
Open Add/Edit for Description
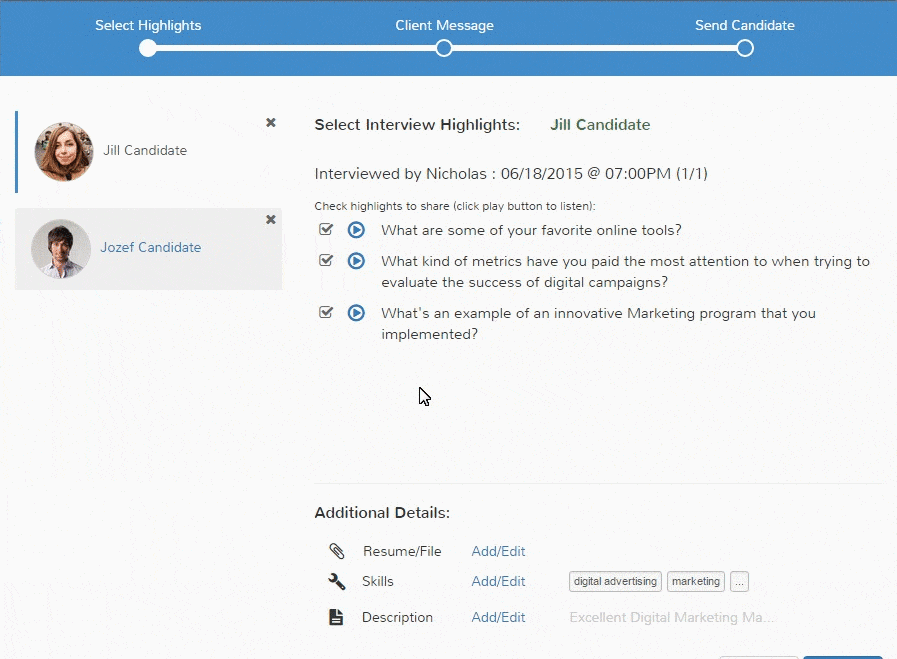tap(498, 617)
